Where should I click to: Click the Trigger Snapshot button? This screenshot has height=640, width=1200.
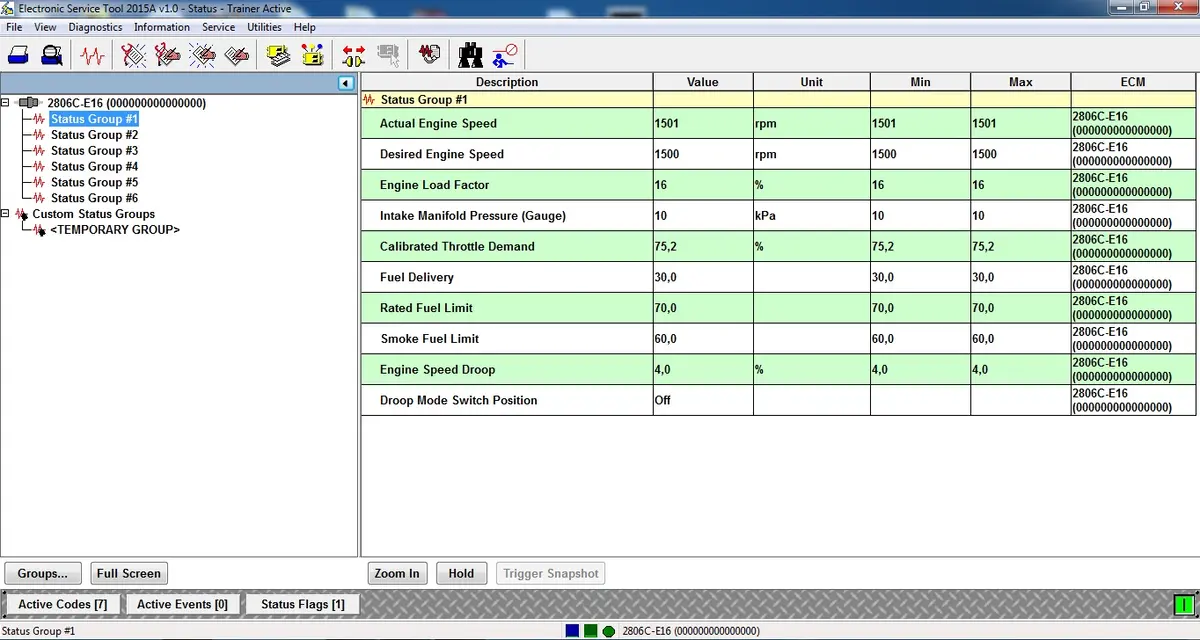click(551, 573)
